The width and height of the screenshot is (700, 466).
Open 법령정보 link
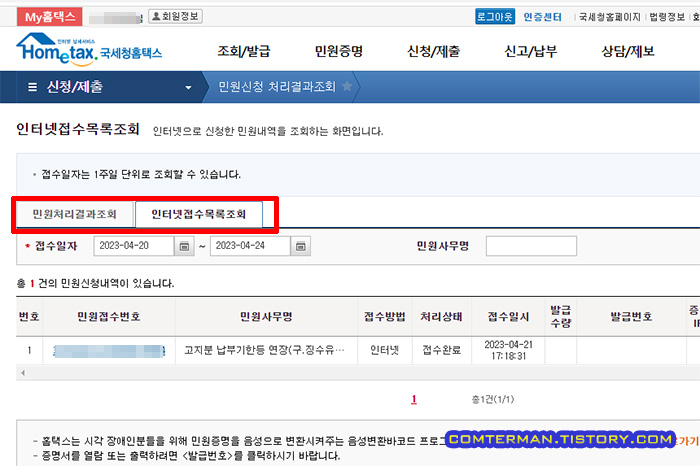[667, 17]
